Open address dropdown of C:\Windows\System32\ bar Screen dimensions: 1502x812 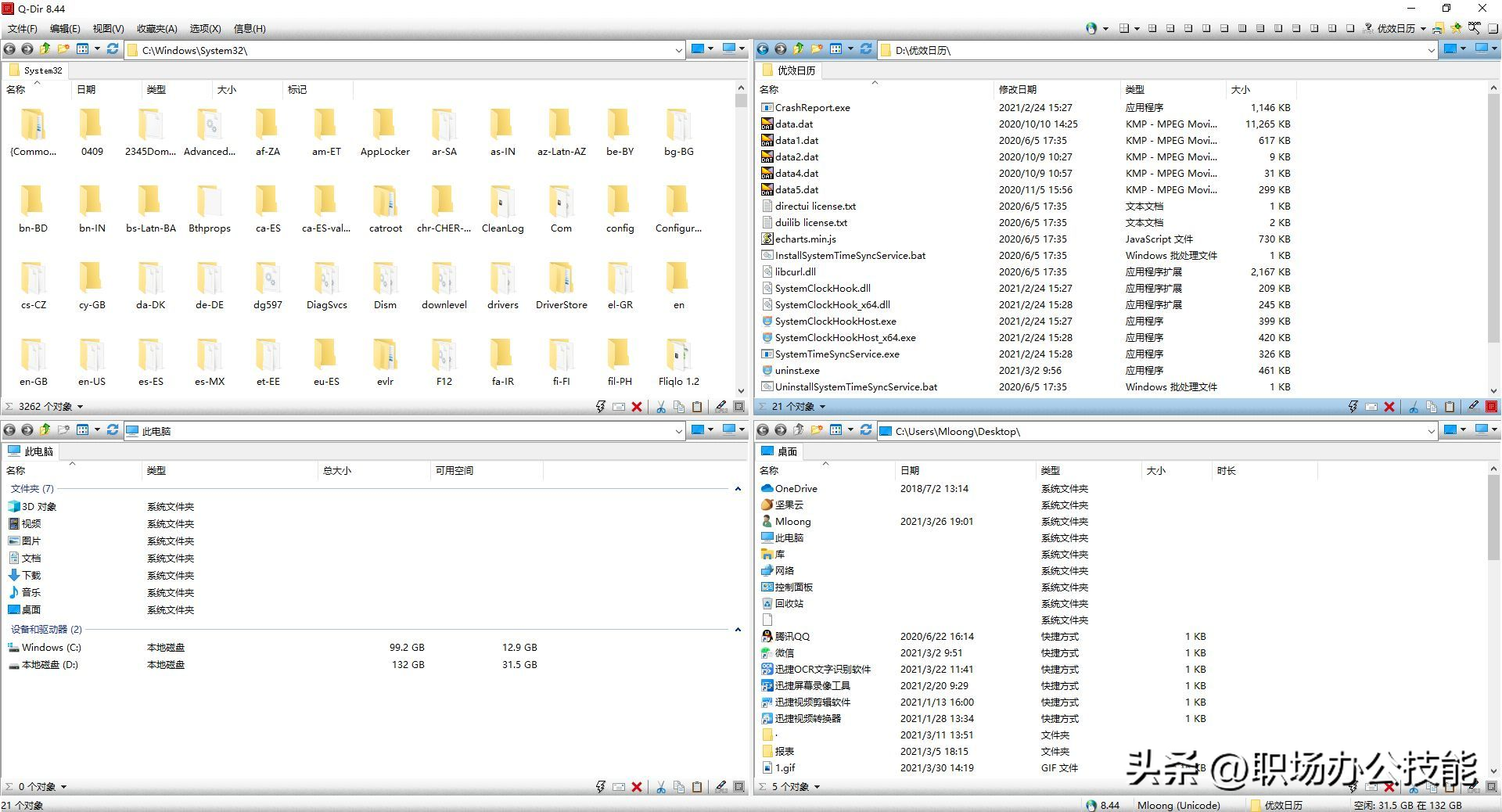(678, 50)
